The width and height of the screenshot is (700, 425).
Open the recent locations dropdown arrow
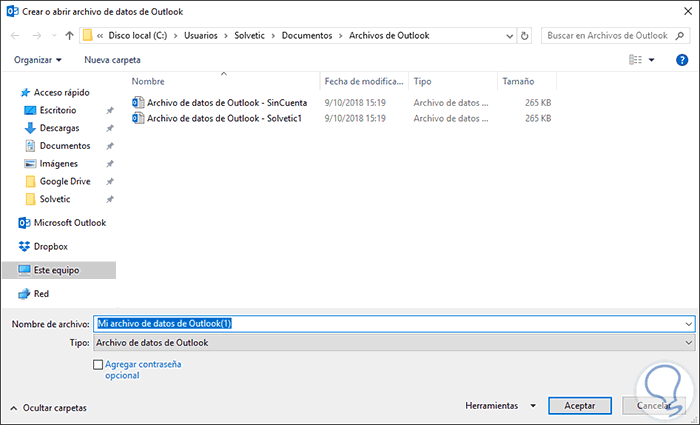54,36
